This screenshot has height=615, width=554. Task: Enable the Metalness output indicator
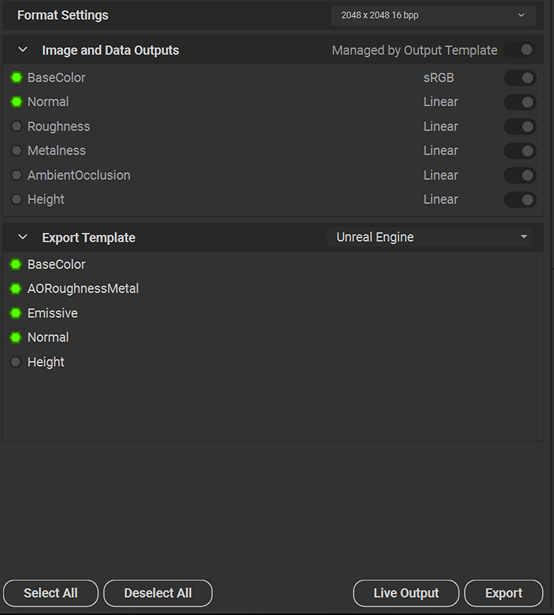16,151
